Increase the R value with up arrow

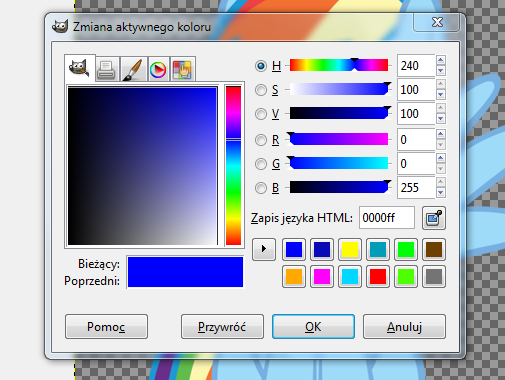(441, 134)
